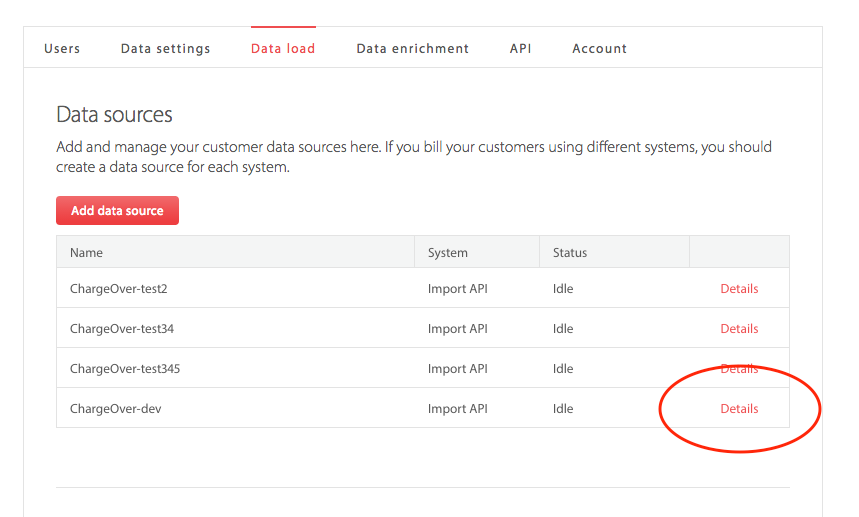Go to Data enrichment tab

click(413, 49)
